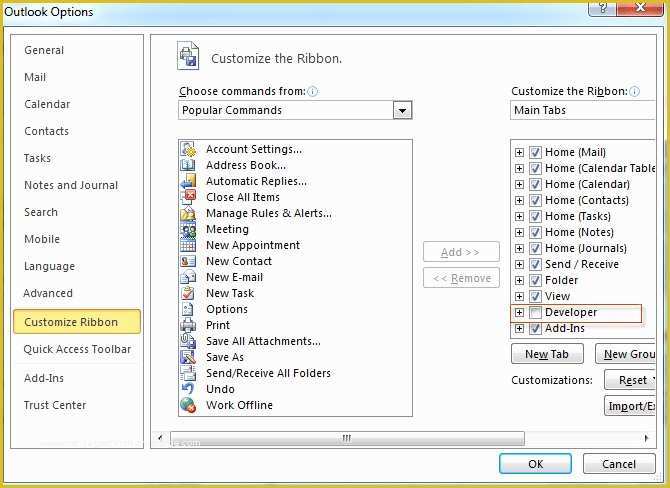Click the New Group button
Image resolution: width=670 pixels, height=488 pixels.
[x=625, y=354]
